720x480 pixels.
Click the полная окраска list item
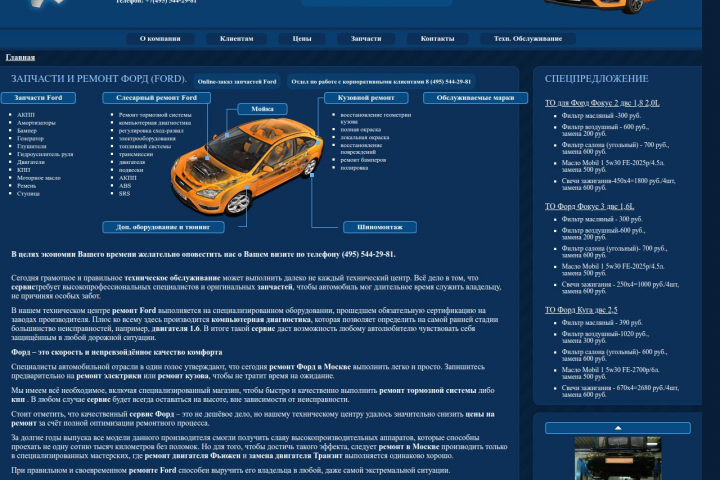tap(360, 130)
